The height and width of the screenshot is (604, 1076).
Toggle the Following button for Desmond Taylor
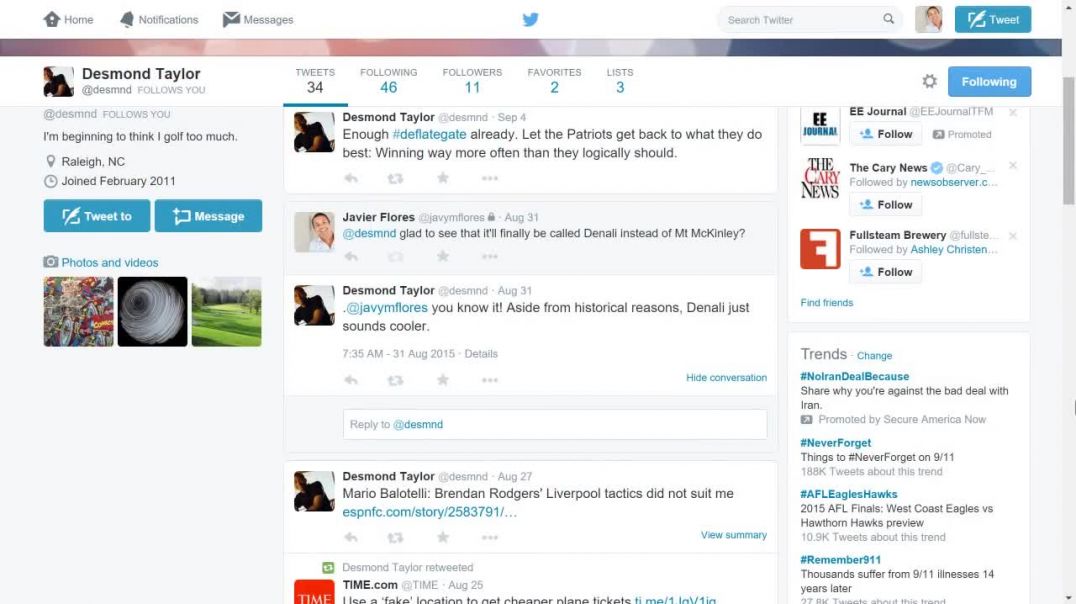tap(989, 81)
